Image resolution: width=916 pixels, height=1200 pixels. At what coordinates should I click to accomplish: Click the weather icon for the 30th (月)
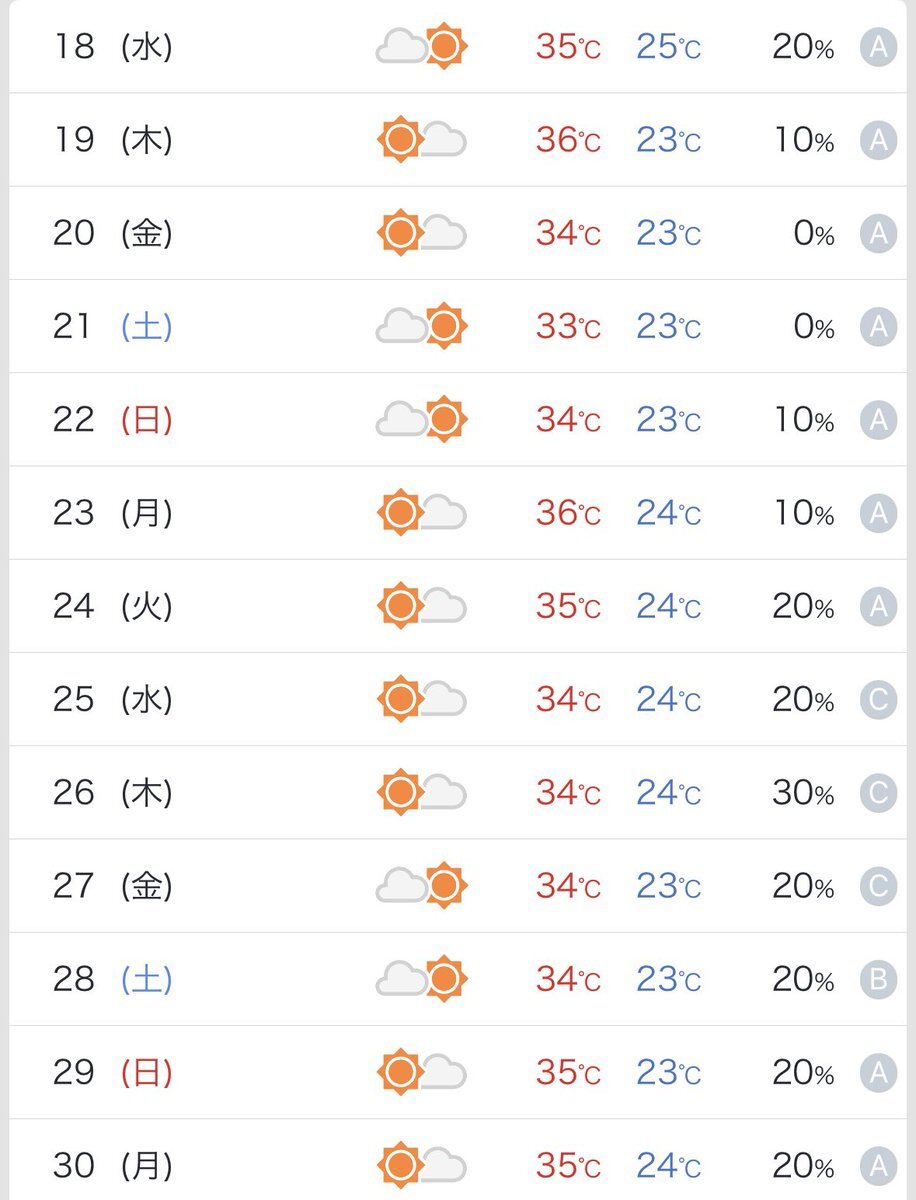point(422,1166)
